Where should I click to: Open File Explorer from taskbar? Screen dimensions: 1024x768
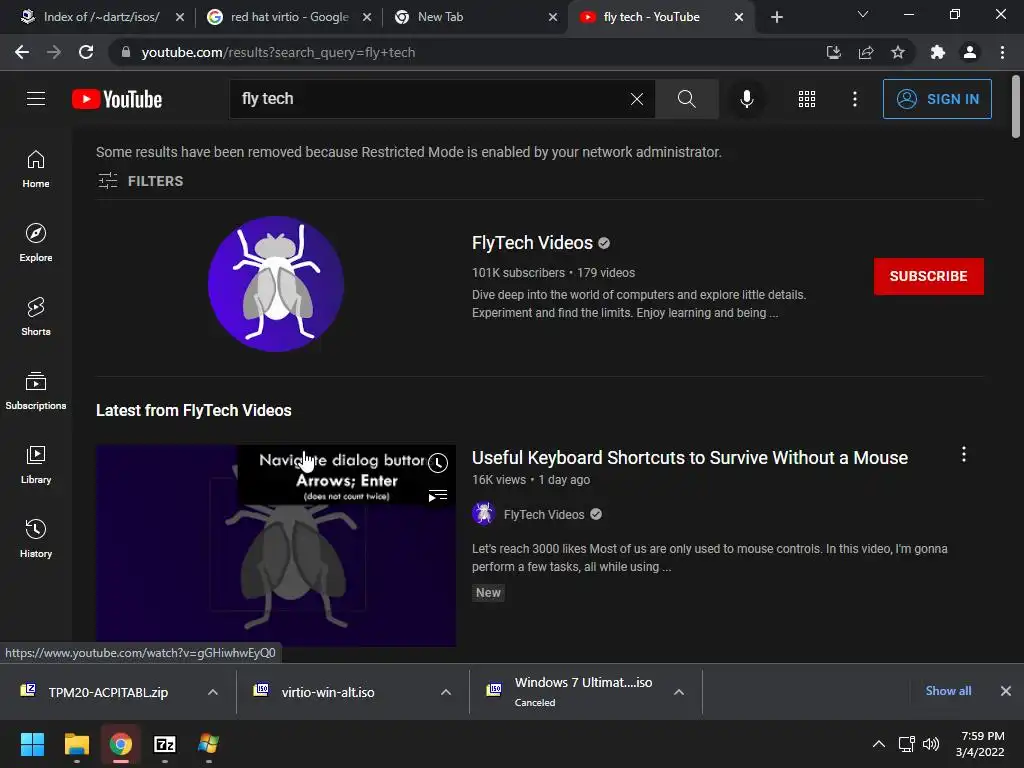coord(76,744)
